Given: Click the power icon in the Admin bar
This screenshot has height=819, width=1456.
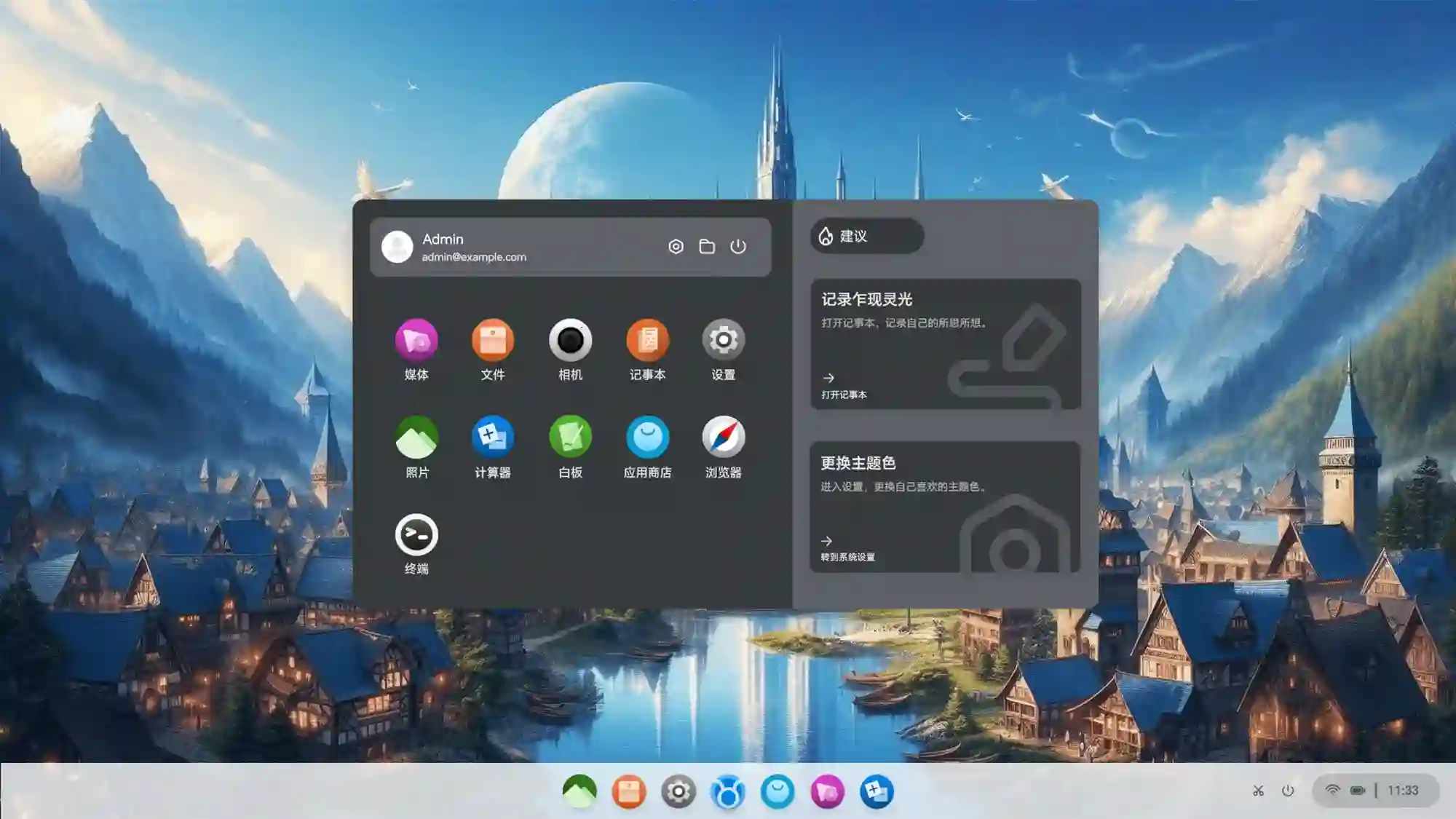Looking at the screenshot, I should 738,247.
